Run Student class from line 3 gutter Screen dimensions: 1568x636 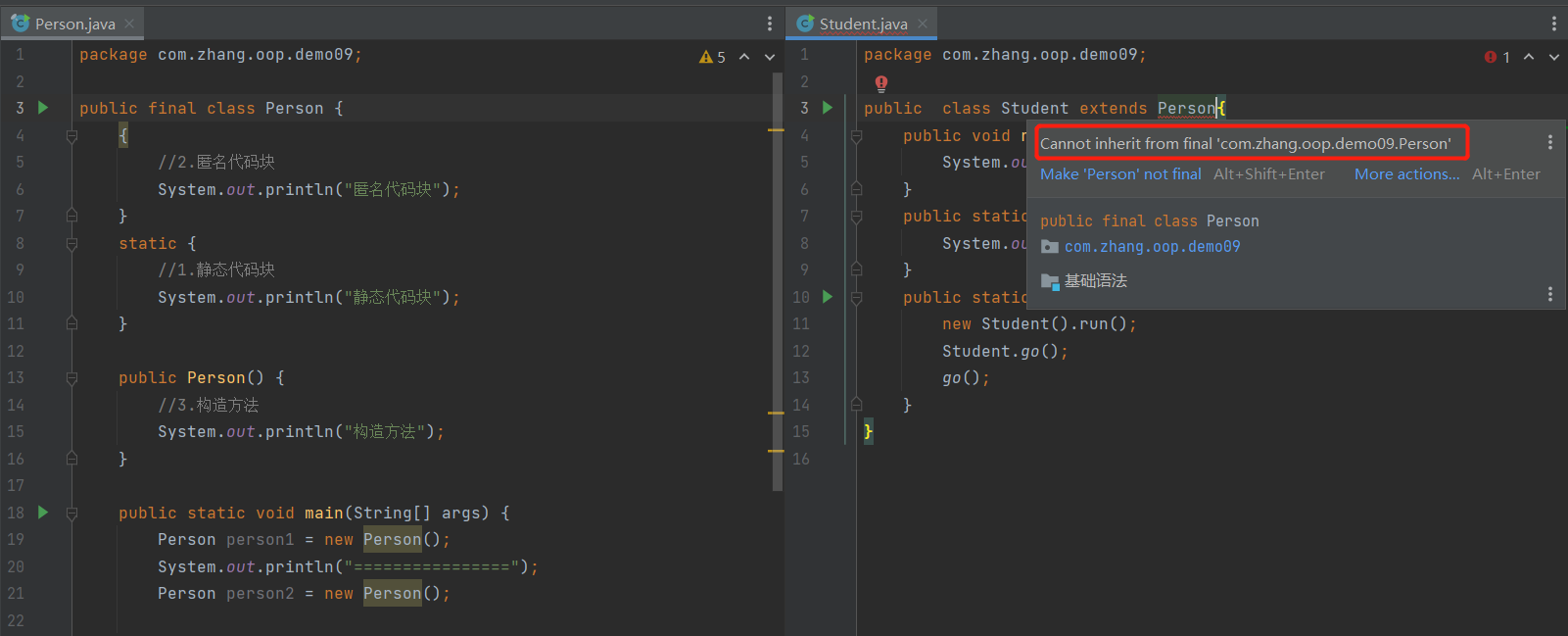(x=828, y=108)
